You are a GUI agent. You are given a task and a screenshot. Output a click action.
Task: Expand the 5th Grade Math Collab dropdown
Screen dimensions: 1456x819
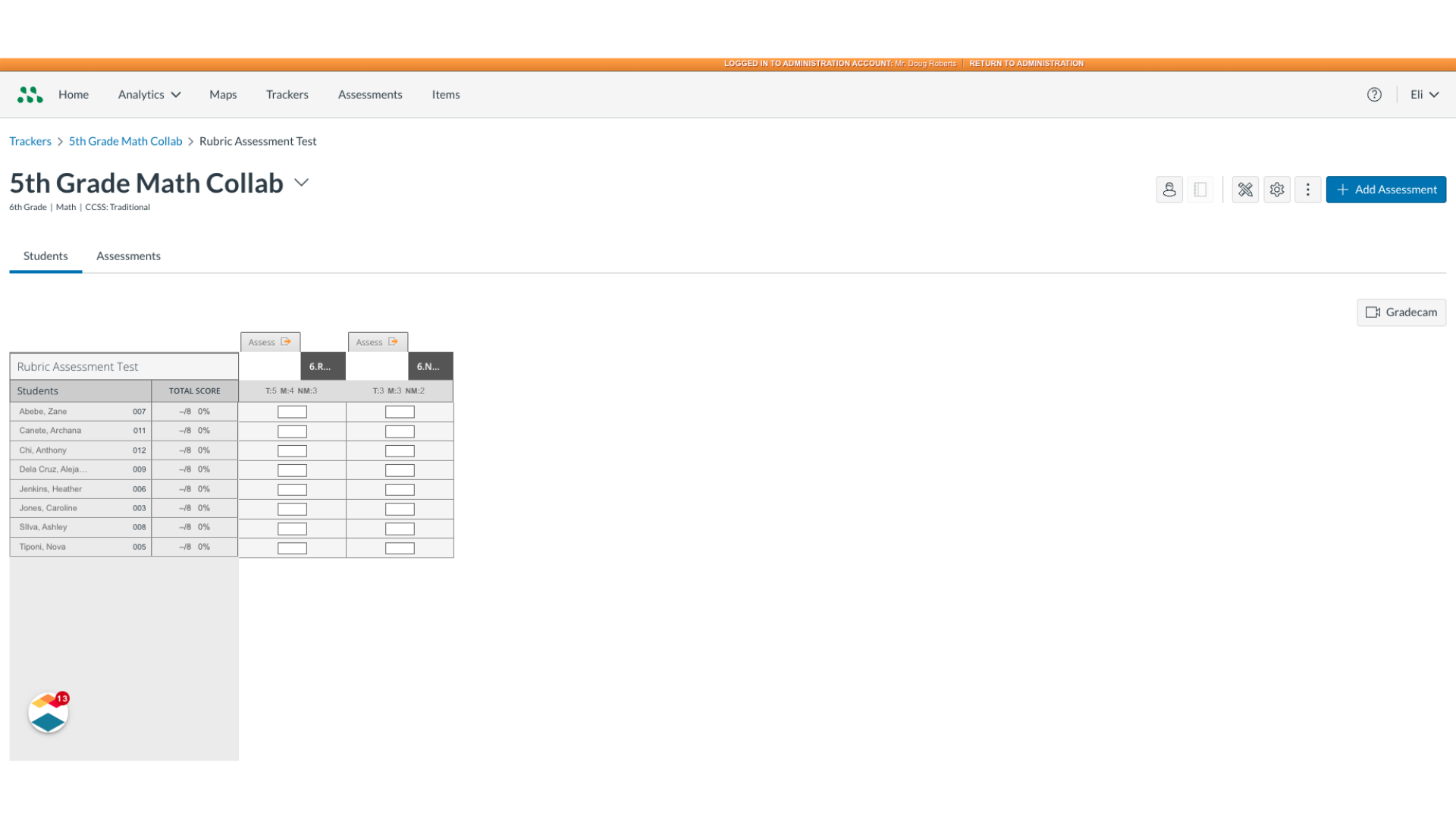click(302, 183)
